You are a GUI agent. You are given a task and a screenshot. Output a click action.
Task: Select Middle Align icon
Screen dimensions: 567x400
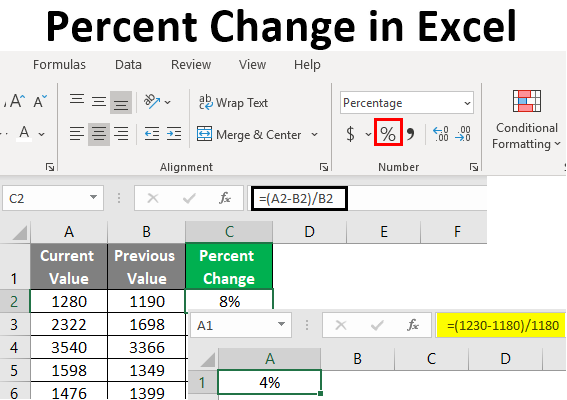(x=99, y=102)
